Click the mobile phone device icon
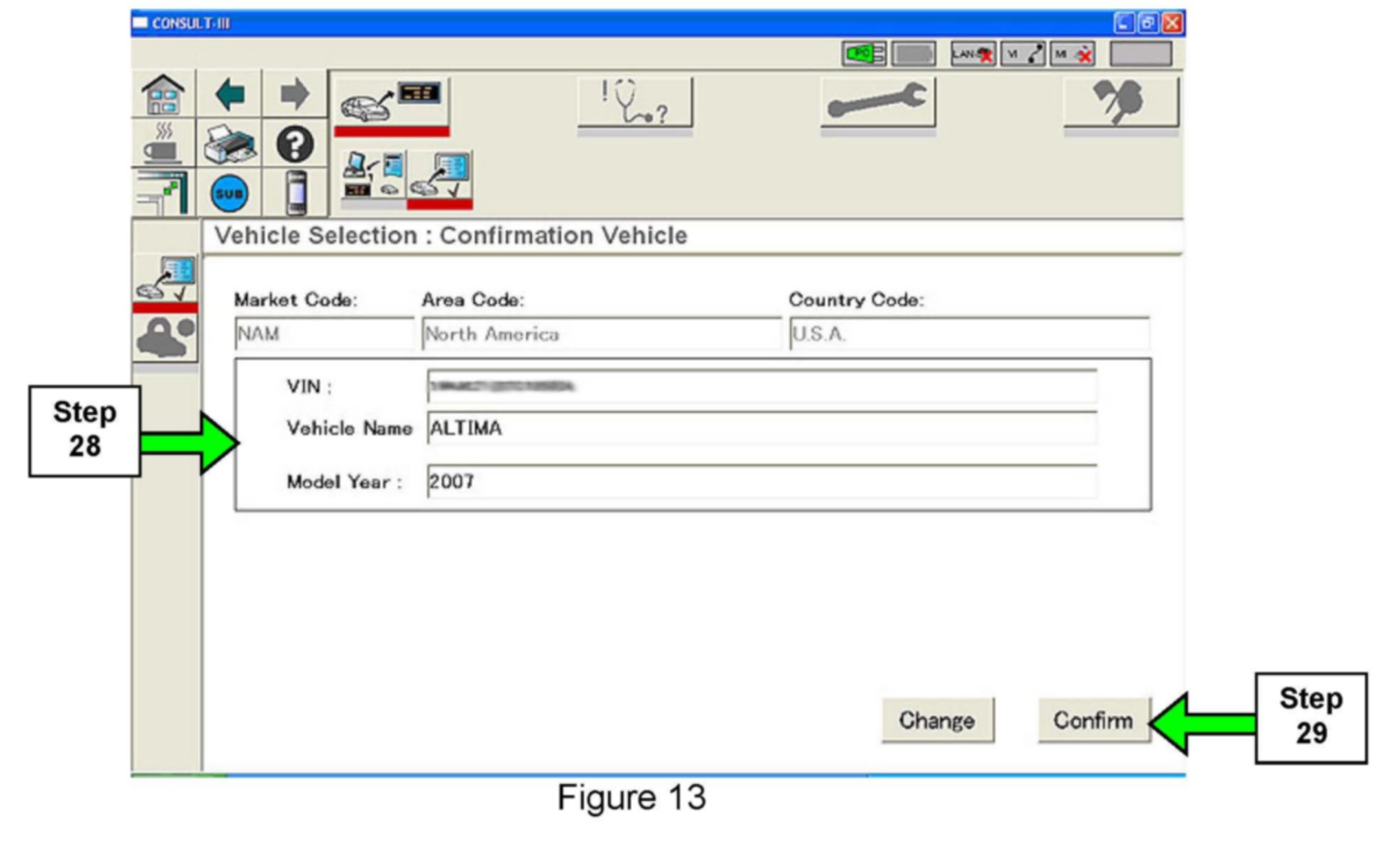1400x845 pixels. [x=296, y=193]
